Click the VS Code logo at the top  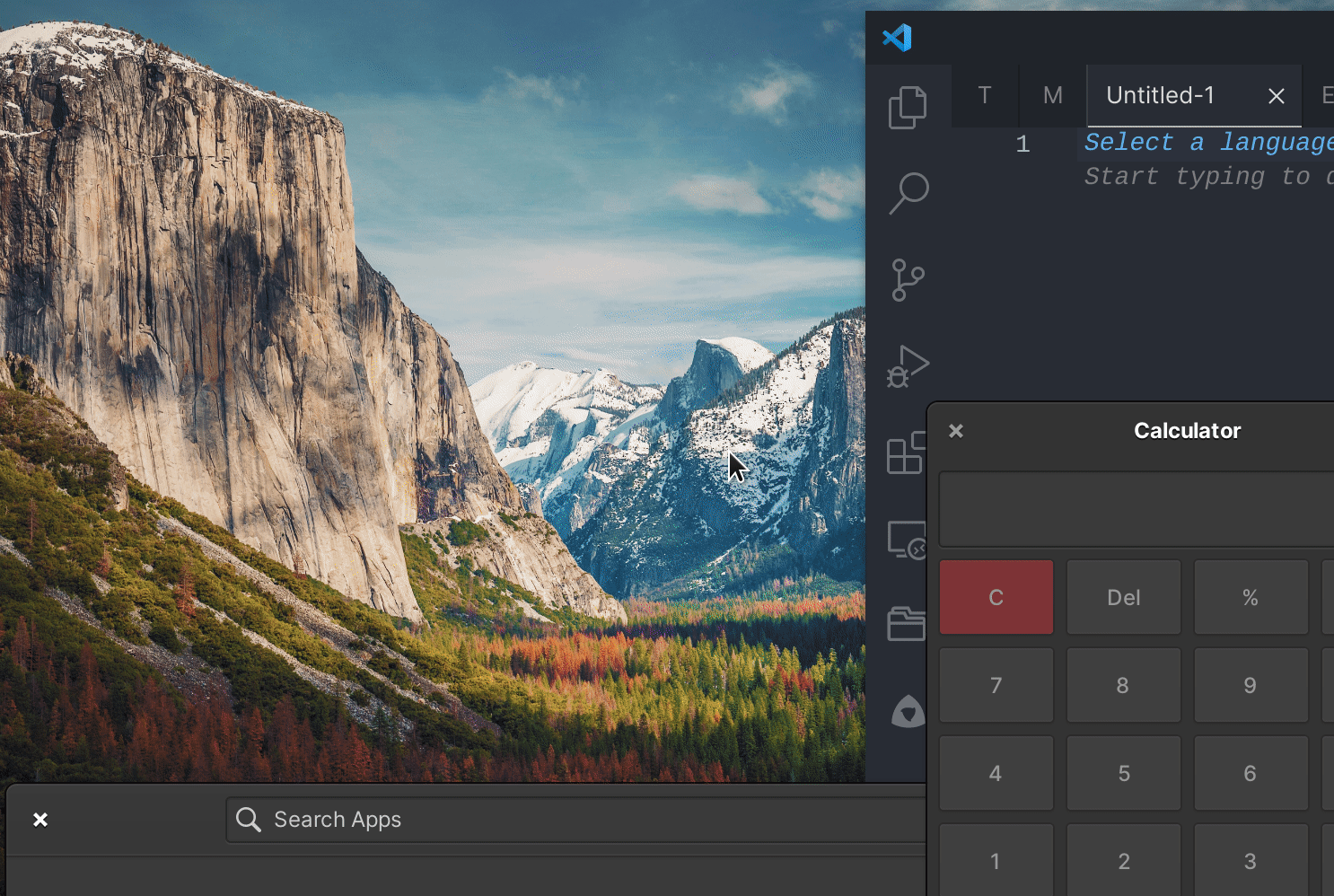[899, 38]
